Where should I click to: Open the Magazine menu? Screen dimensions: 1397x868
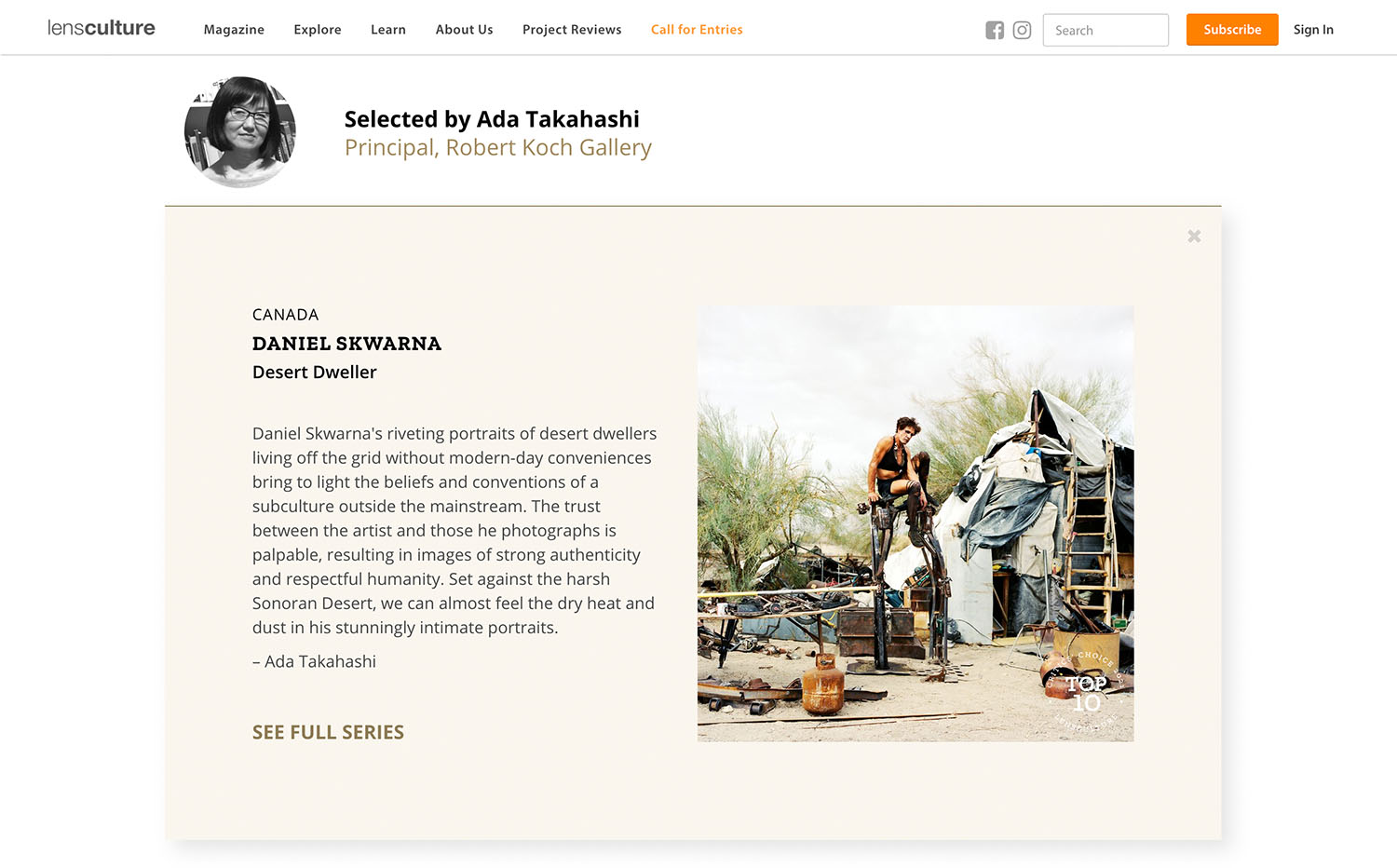tap(234, 30)
